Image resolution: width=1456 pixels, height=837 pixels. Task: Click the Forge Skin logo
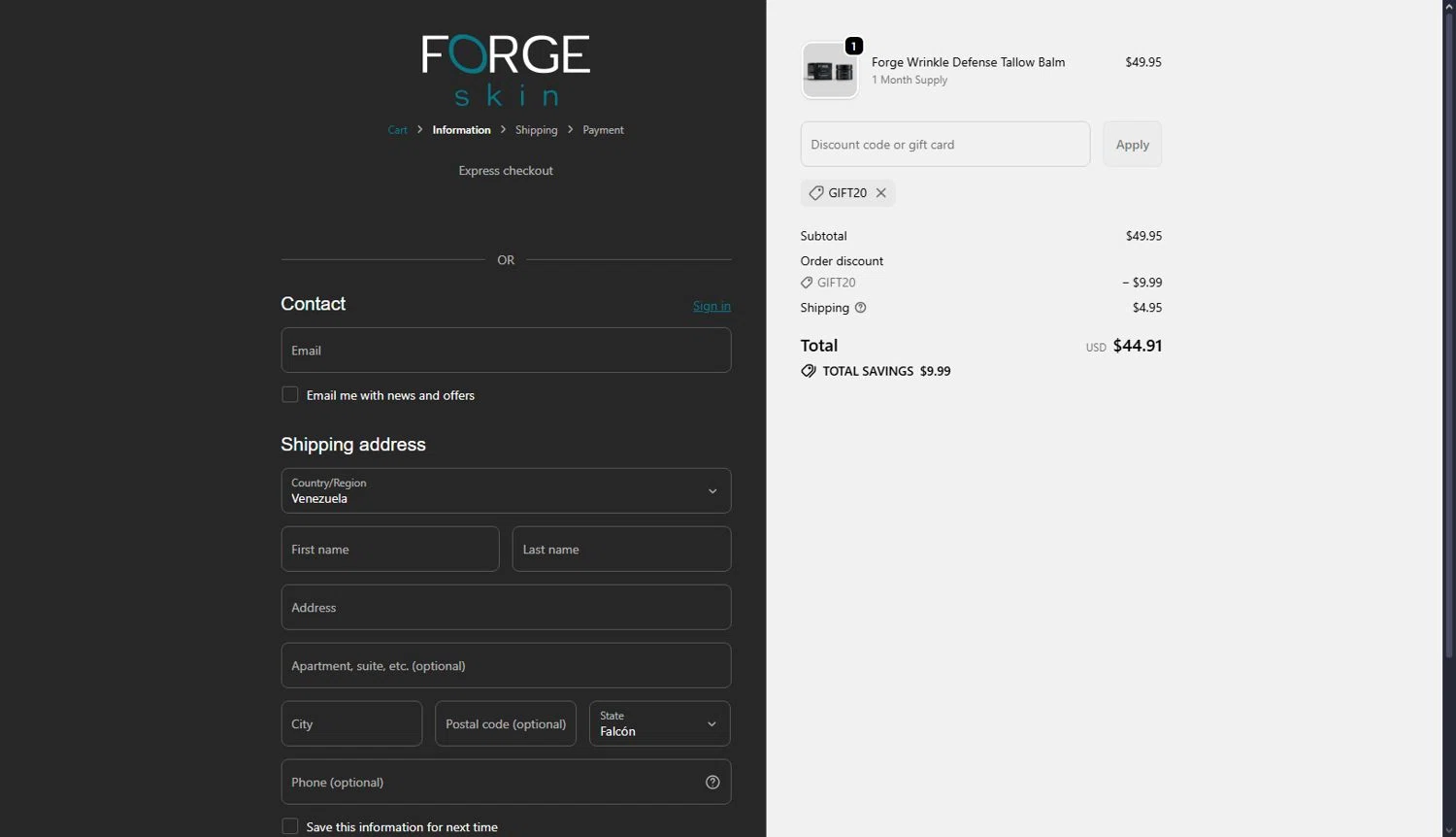(x=506, y=70)
